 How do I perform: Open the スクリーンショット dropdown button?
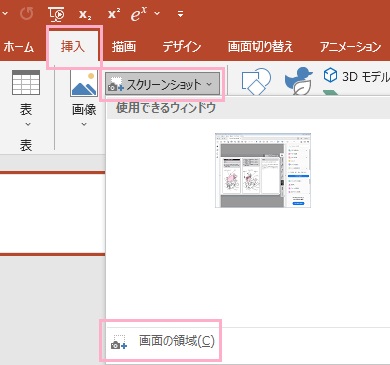coord(162,84)
